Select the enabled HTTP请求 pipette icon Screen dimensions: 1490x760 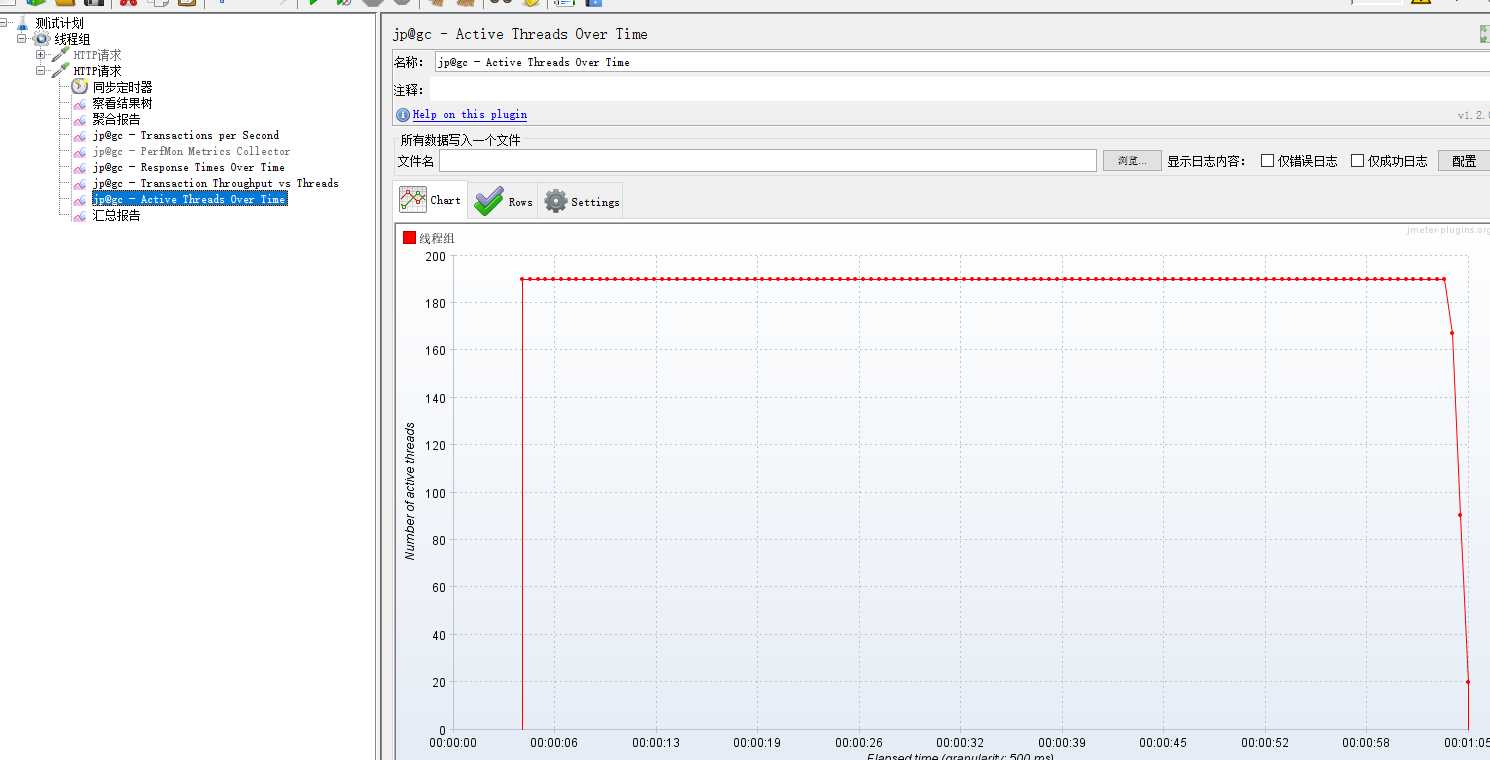[x=60, y=71]
